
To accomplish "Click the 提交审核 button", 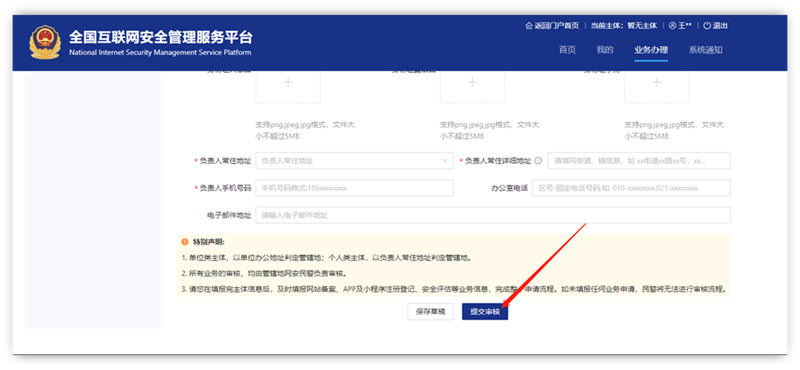I will [x=485, y=311].
